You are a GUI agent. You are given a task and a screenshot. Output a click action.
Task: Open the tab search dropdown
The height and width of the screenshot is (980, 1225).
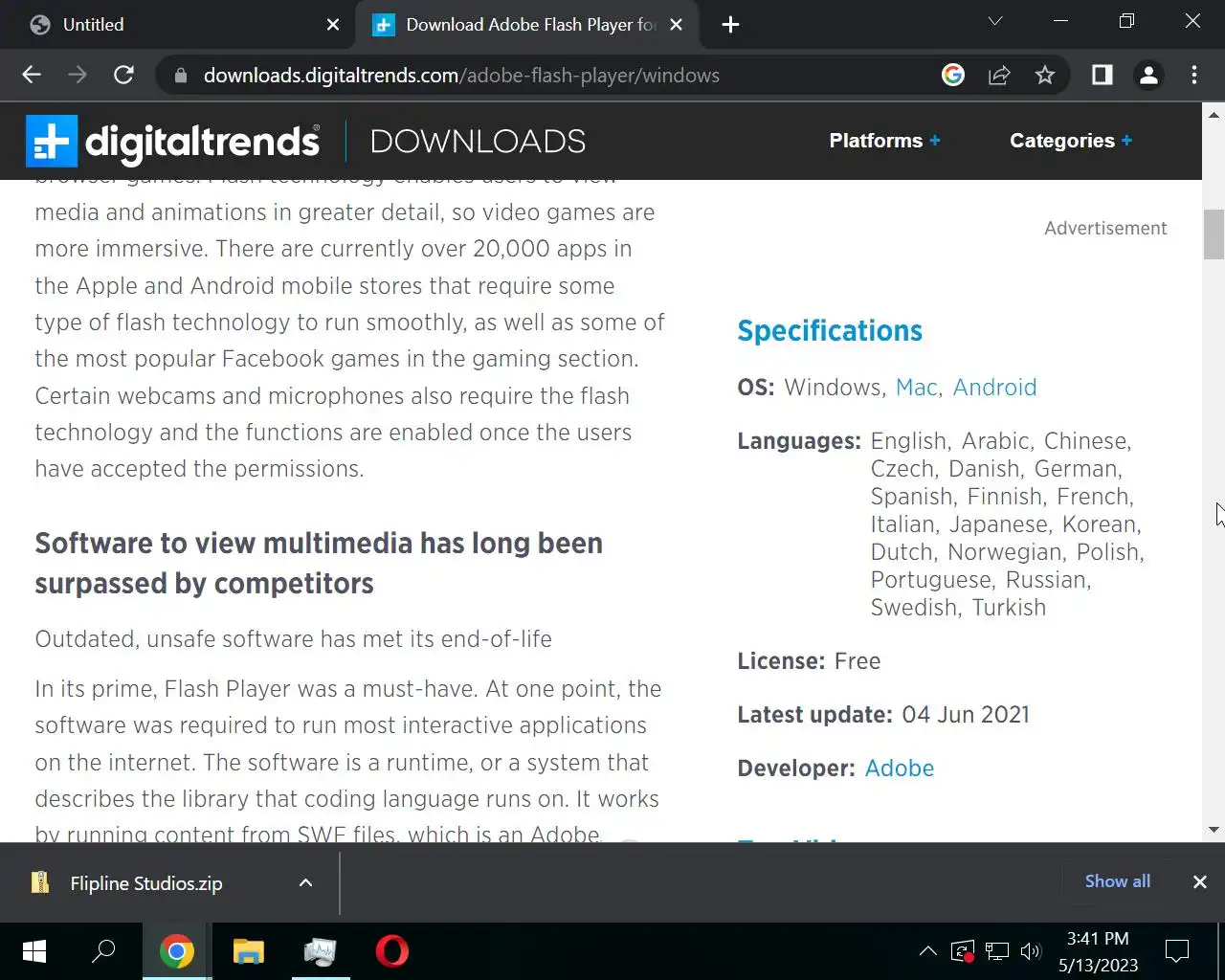995,21
